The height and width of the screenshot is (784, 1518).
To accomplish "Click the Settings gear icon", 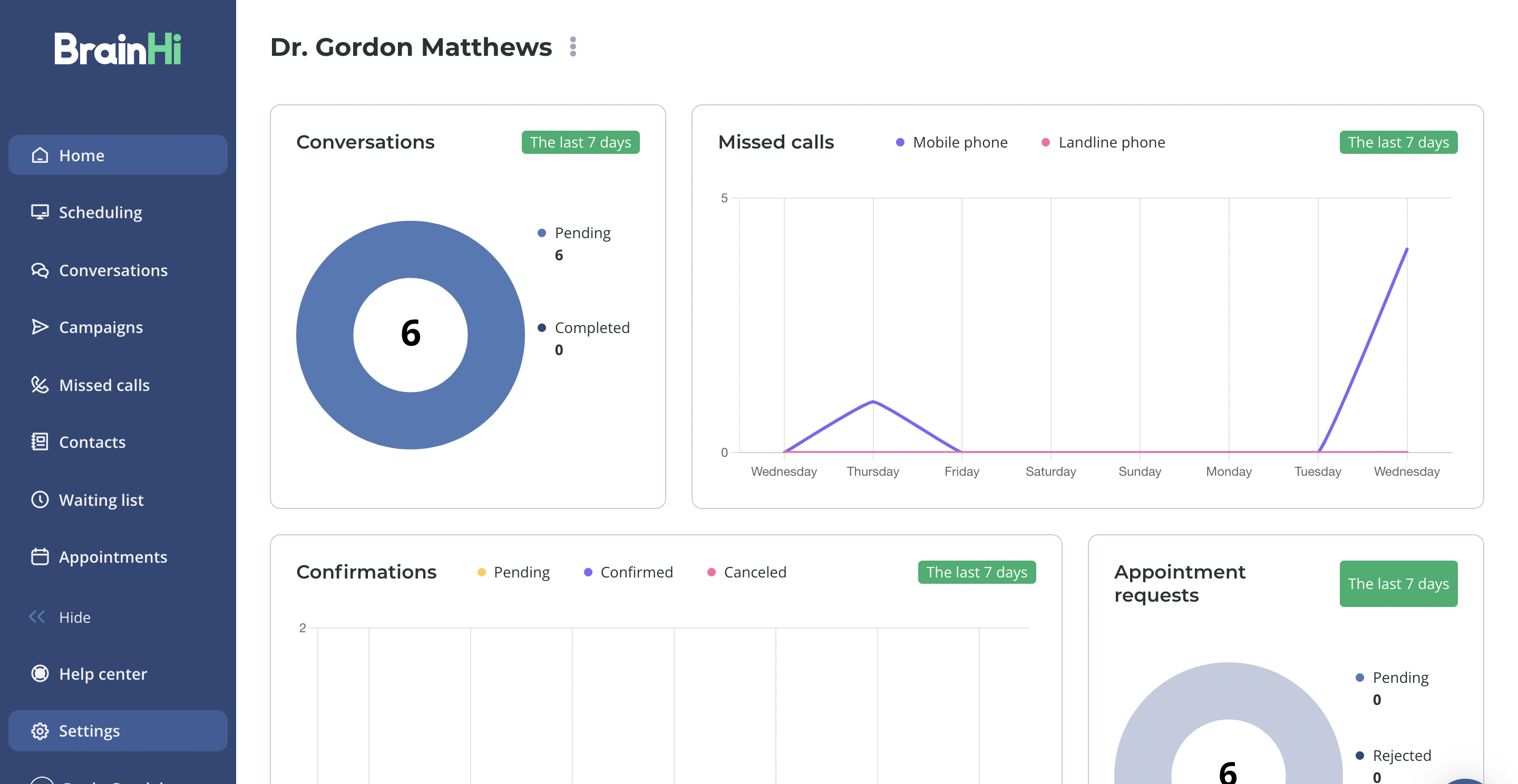I will coord(40,730).
